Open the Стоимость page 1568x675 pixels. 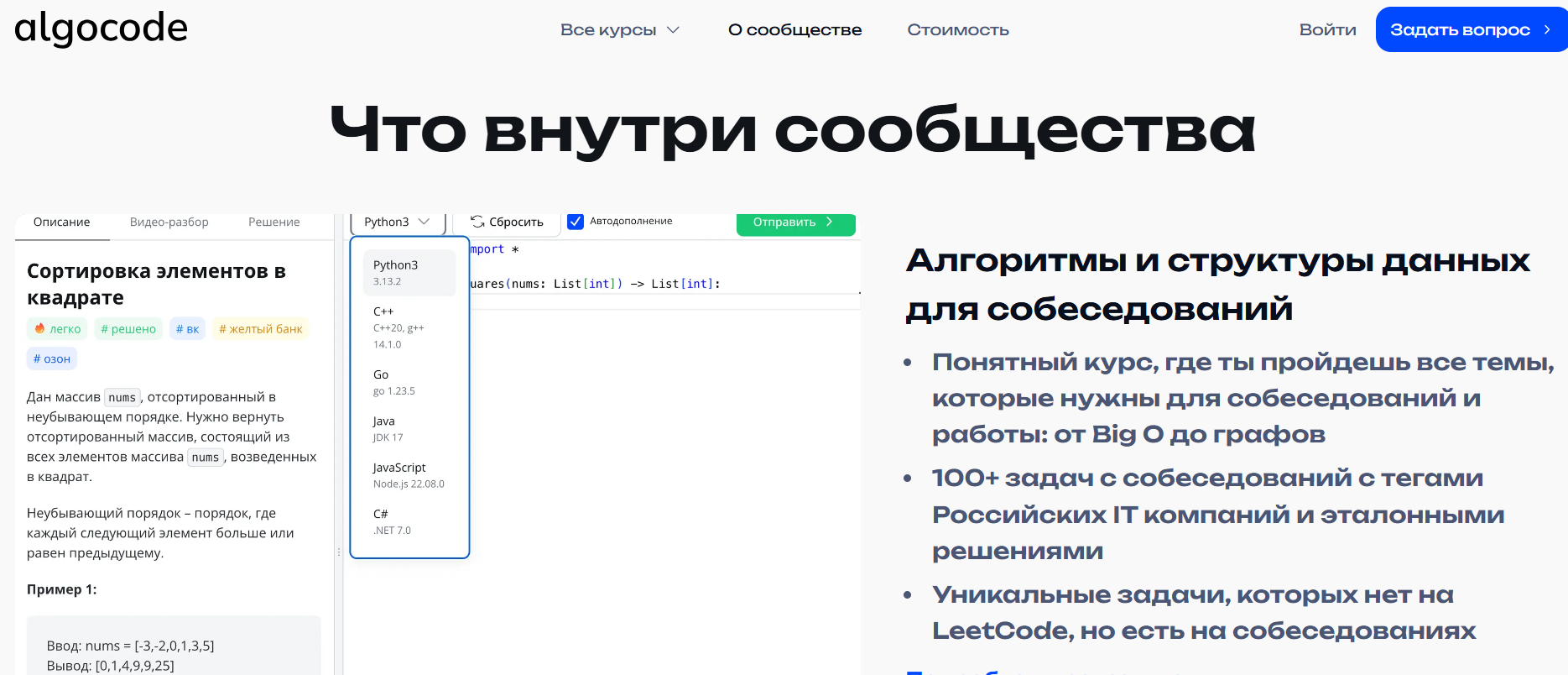958,30
